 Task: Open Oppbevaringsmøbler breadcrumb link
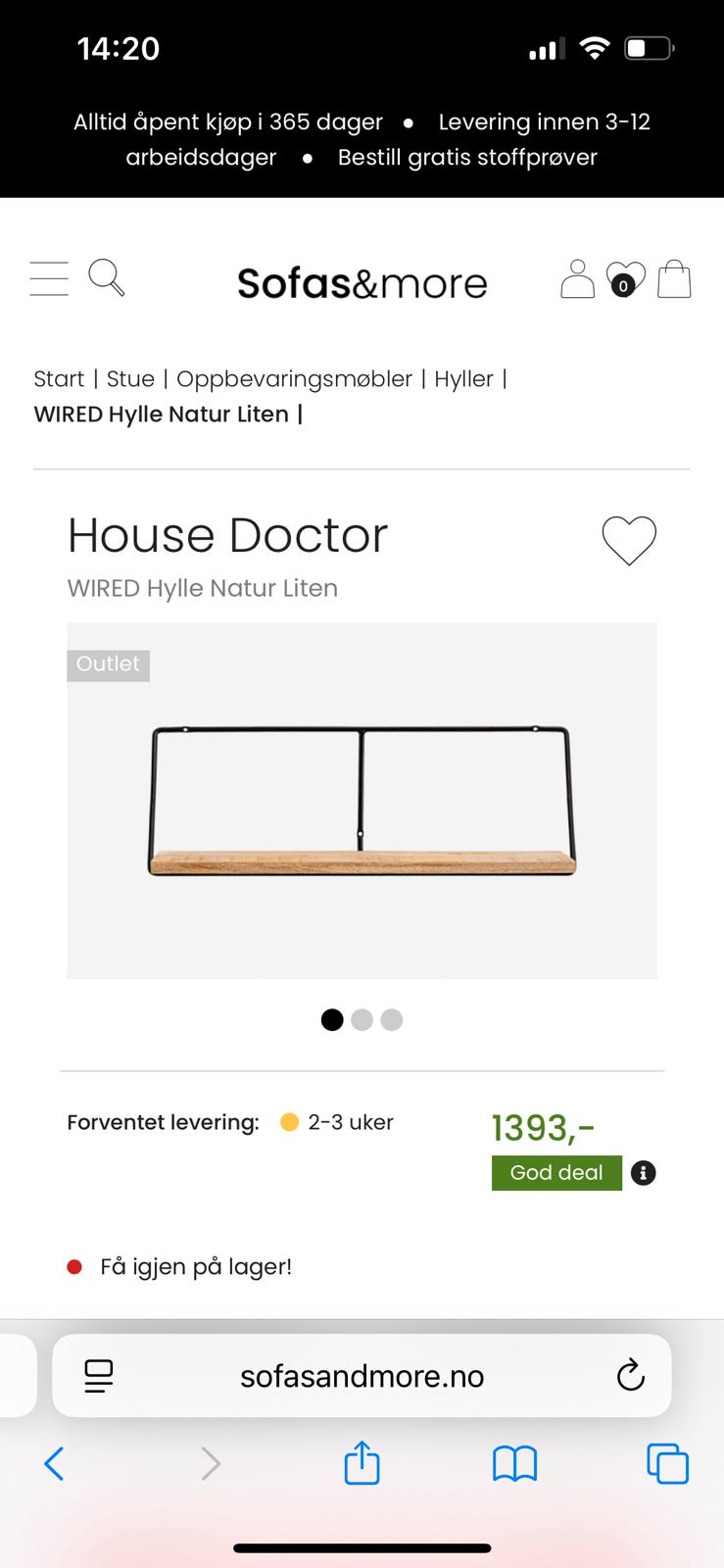(294, 379)
